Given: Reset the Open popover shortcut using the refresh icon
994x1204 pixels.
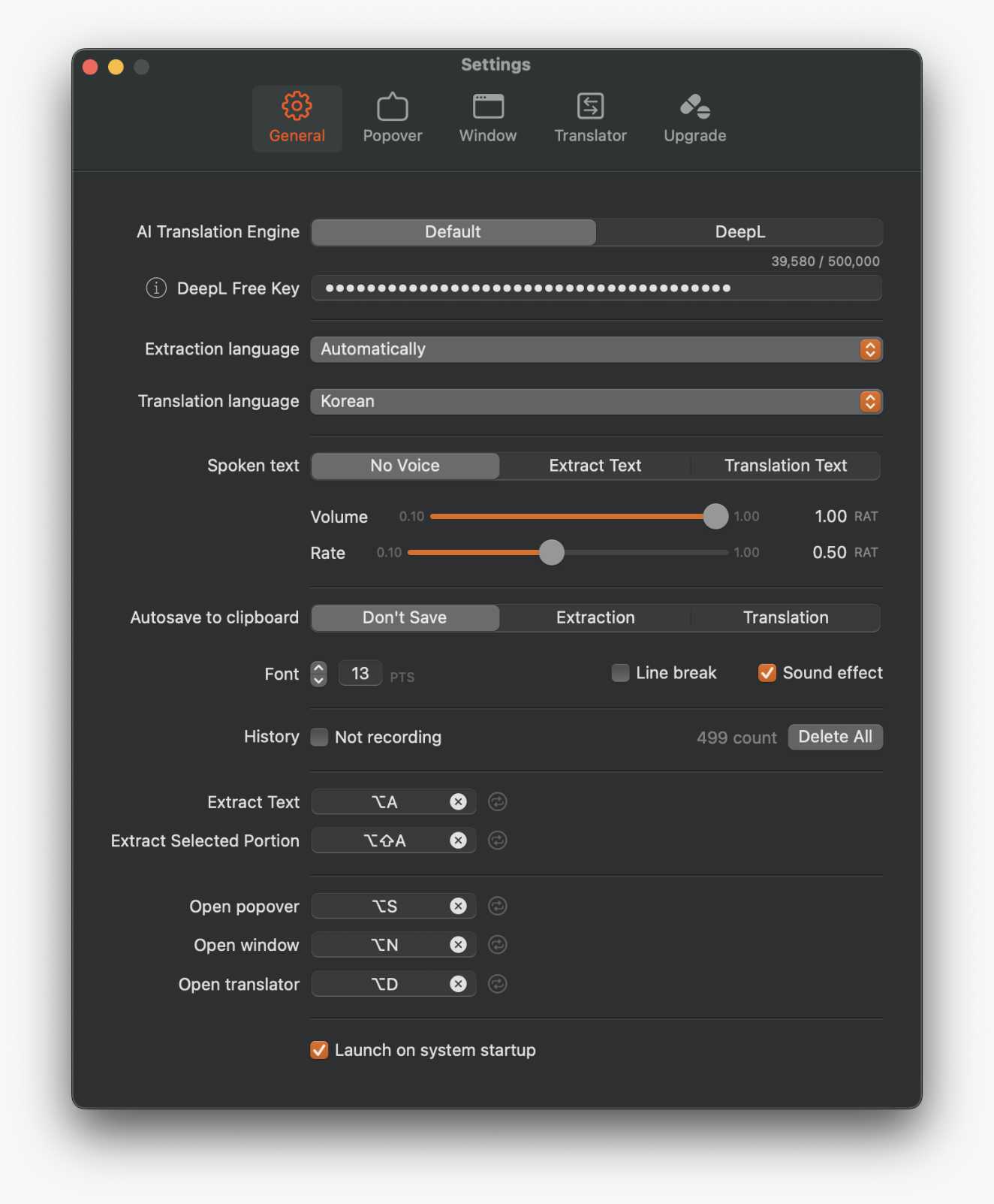Looking at the screenshot, I should pos(497,906).
